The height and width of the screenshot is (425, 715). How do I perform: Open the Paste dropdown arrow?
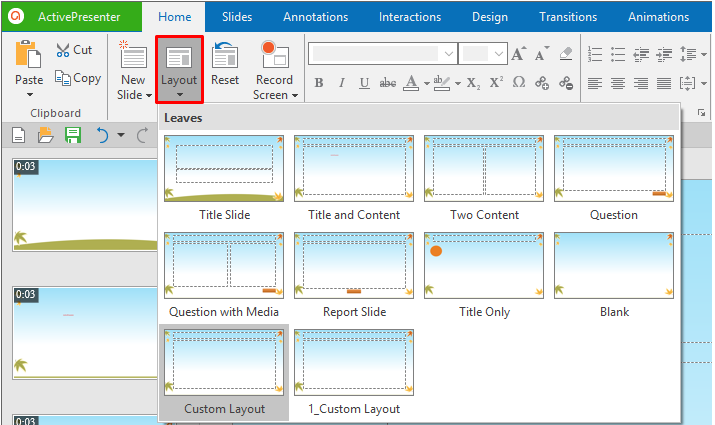tap(30, 94)
